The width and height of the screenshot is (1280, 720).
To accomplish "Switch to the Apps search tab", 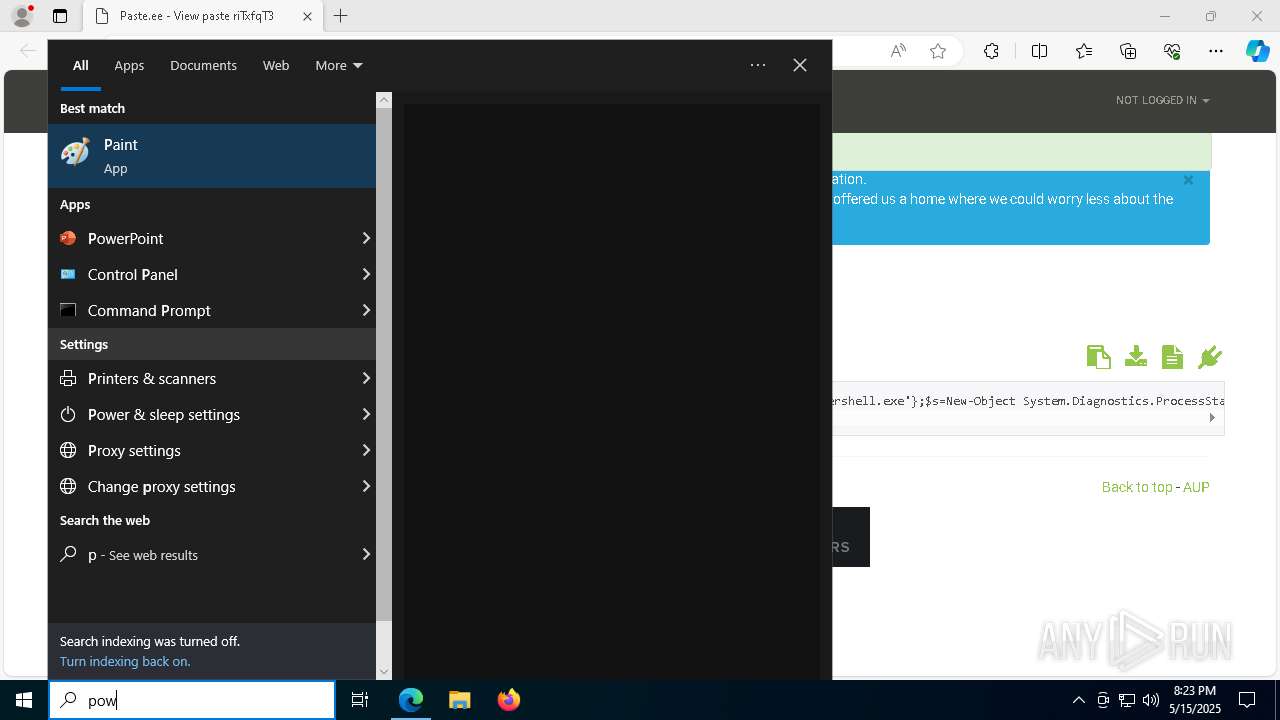I will click(x=129, y=65).
